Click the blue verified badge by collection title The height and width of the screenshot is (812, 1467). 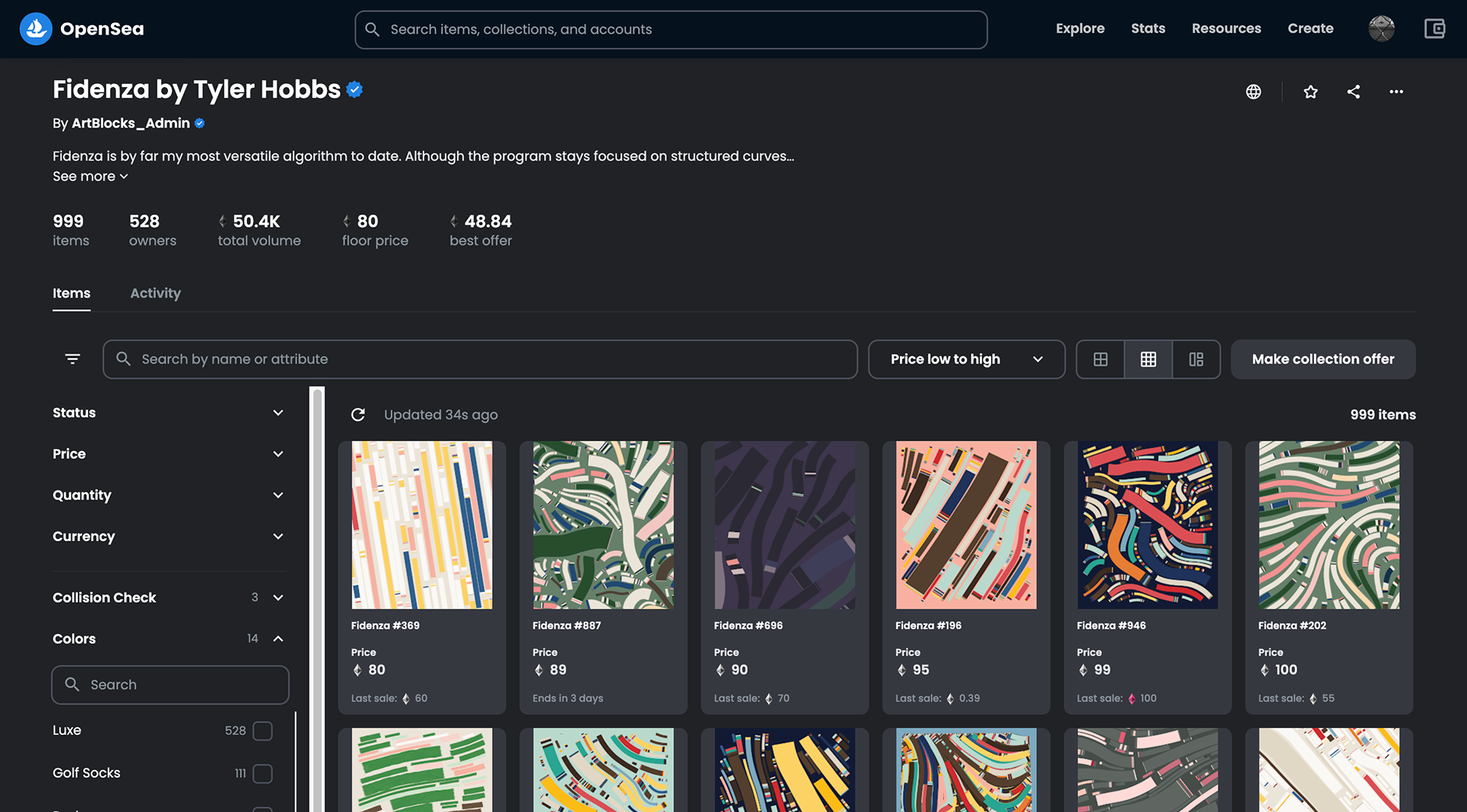pyautogui.click(x=355, y=89)
